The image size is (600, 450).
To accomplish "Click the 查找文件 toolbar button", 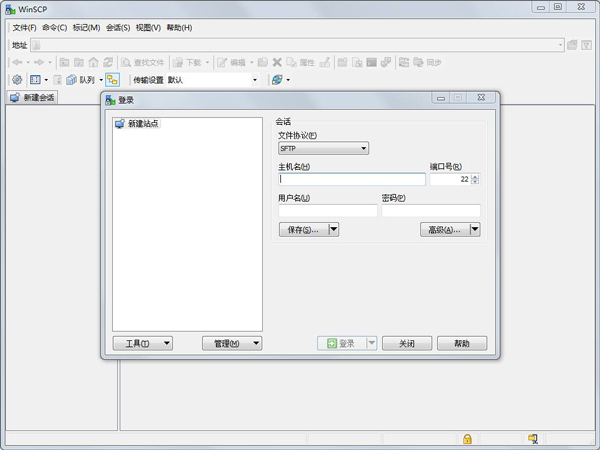I will click(143, 62).
